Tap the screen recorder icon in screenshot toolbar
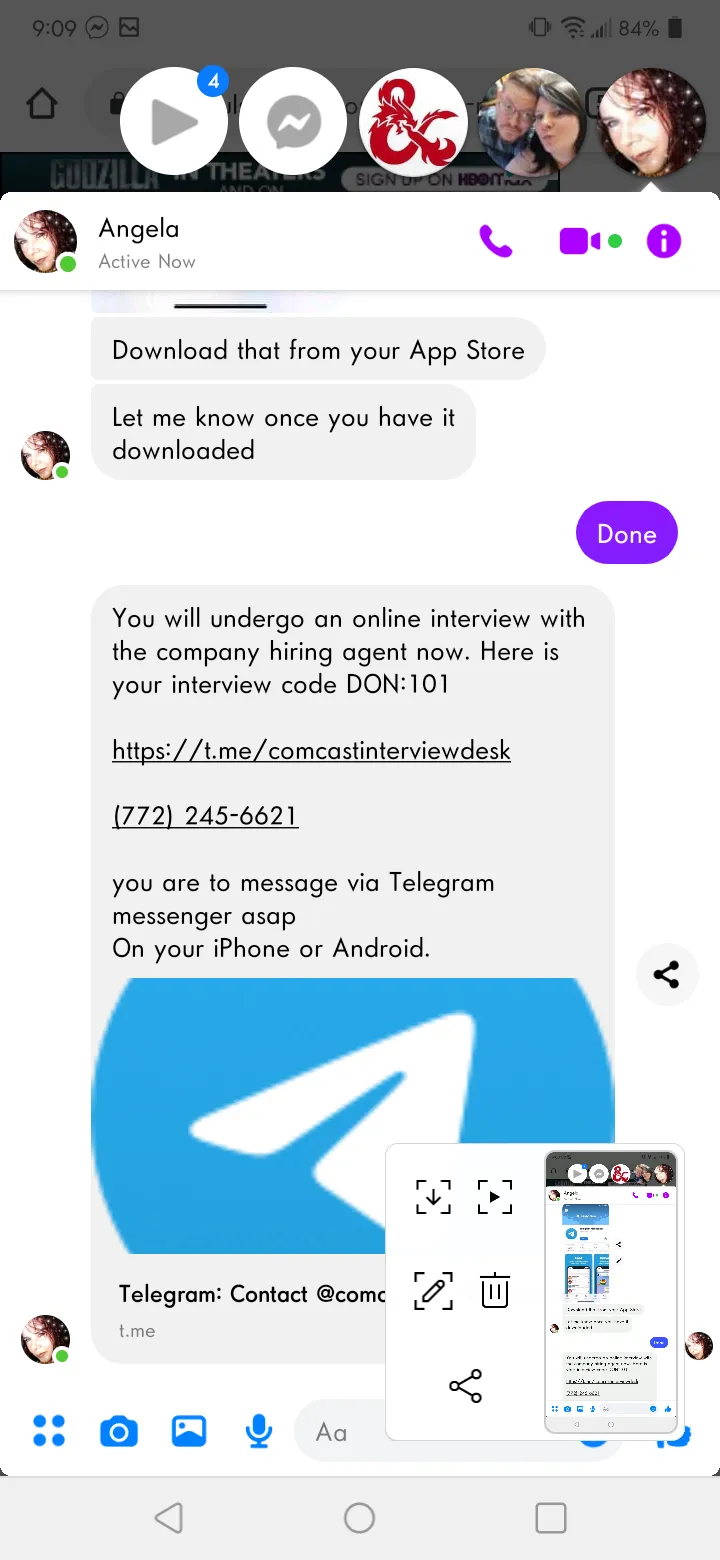 tap(495, 1196)
